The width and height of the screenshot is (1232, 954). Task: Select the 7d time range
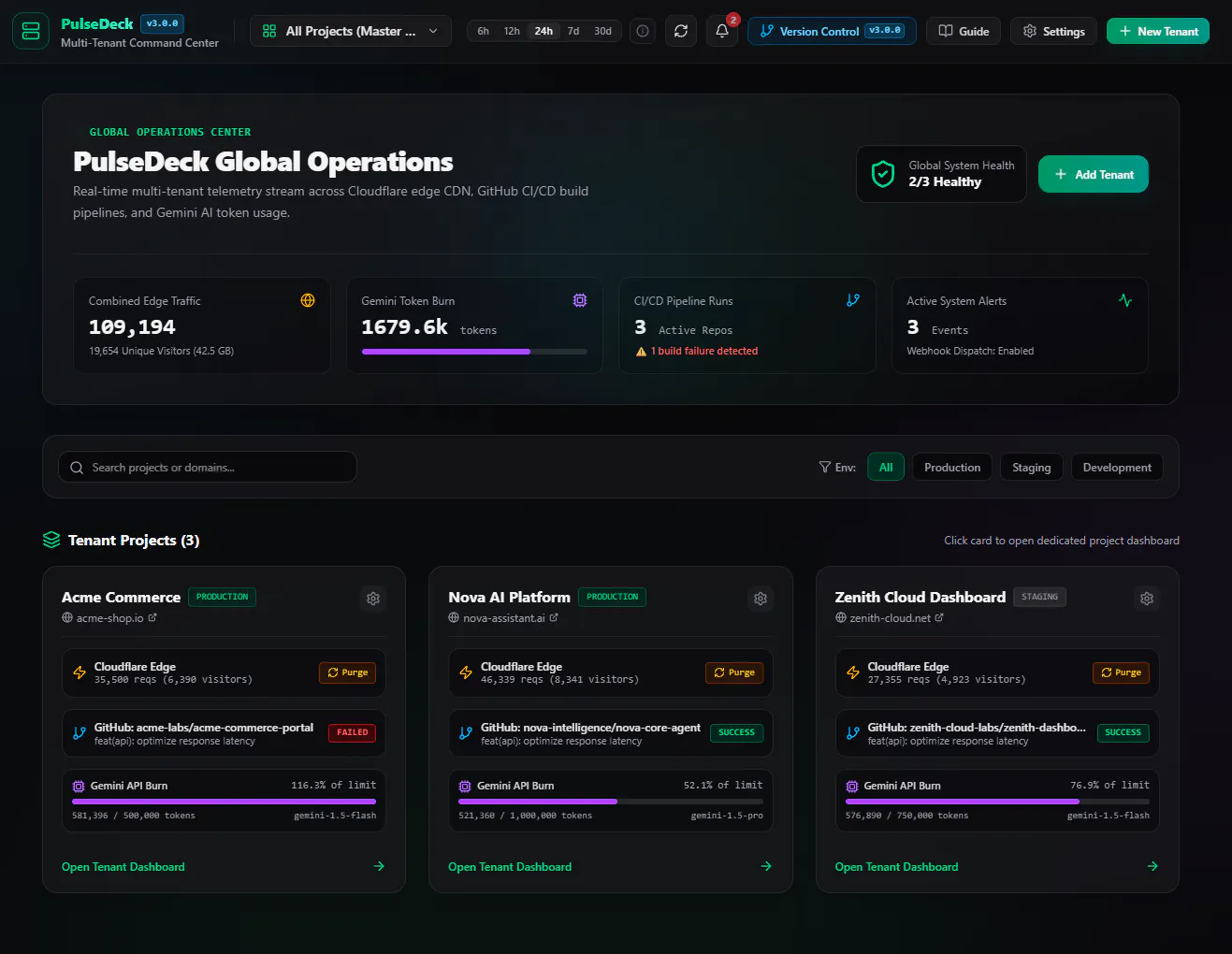point(573,31)
